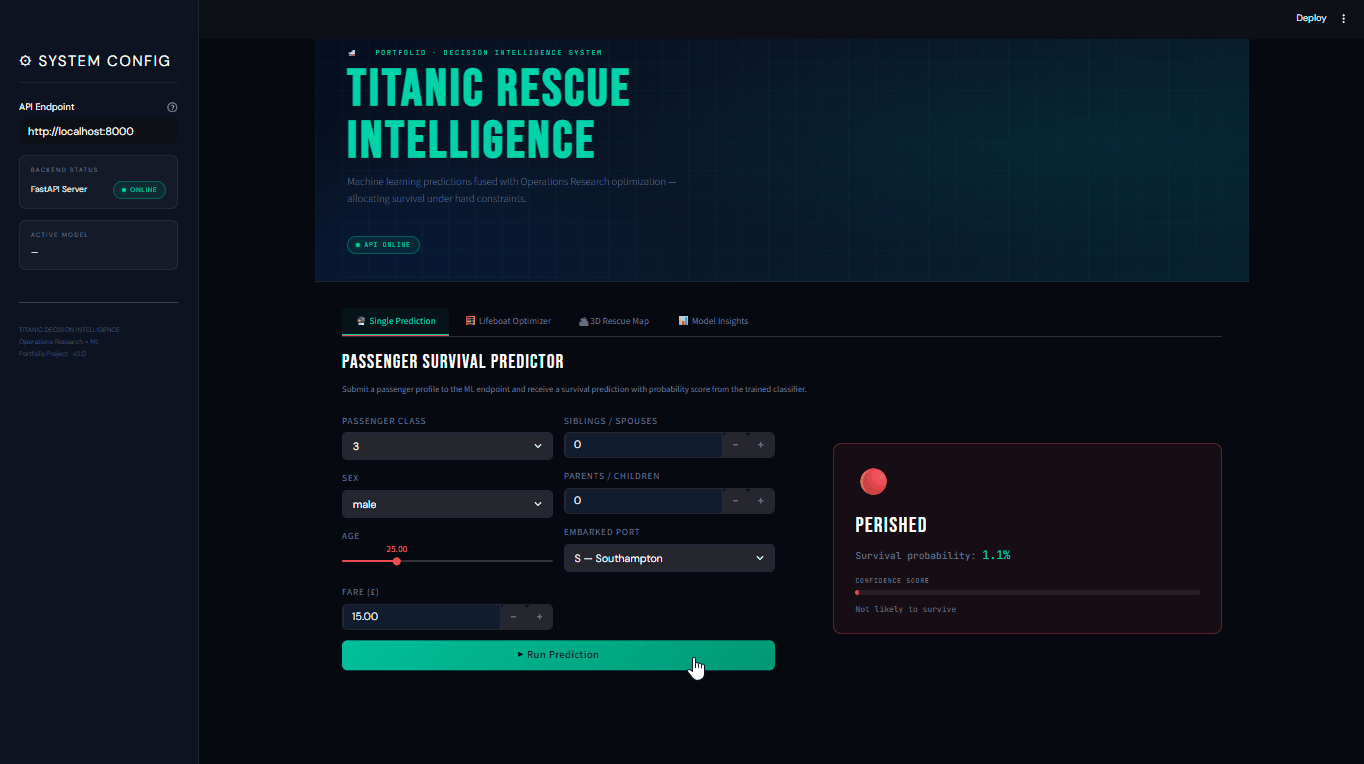Screen dimensions: 1364x764
Task: Click the ONLINE status badge in sidebar
Action: [x=139, y=190]
